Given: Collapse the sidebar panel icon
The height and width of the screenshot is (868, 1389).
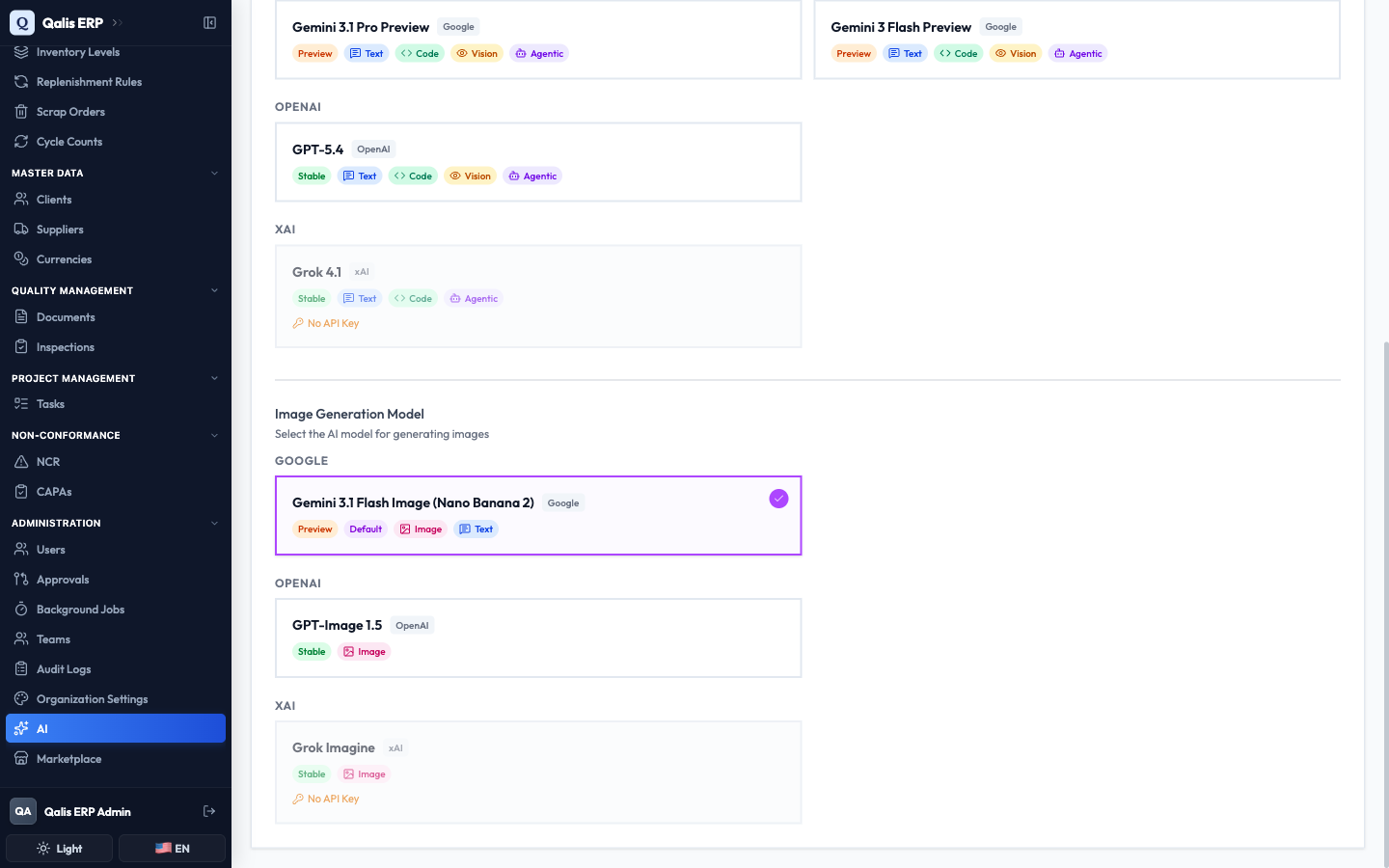Looking at the screenshot, I should [x=209, y=22].
